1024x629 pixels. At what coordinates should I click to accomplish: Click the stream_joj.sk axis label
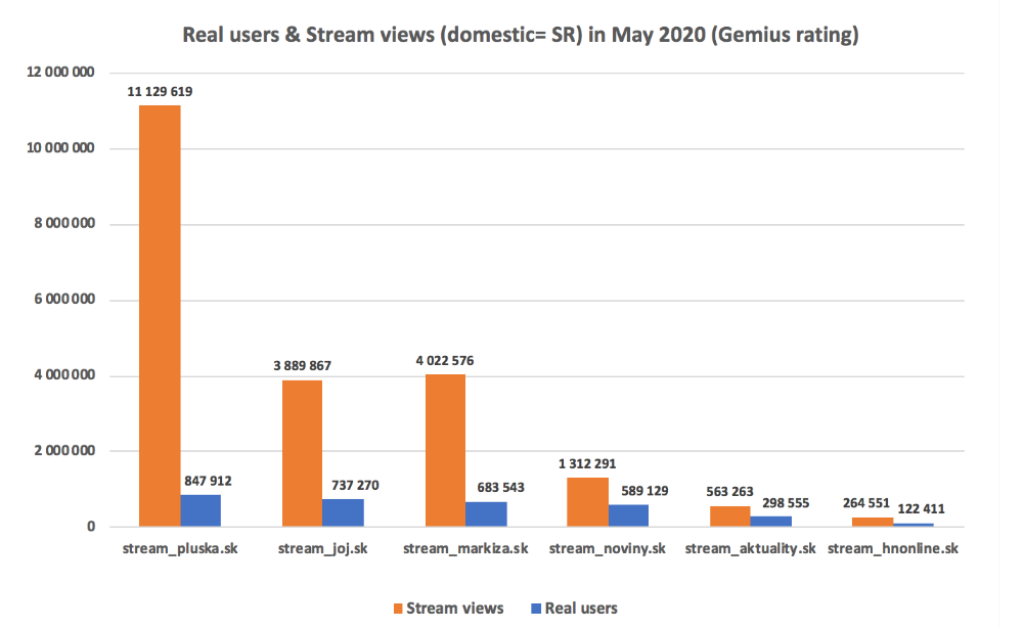point(323,549)
